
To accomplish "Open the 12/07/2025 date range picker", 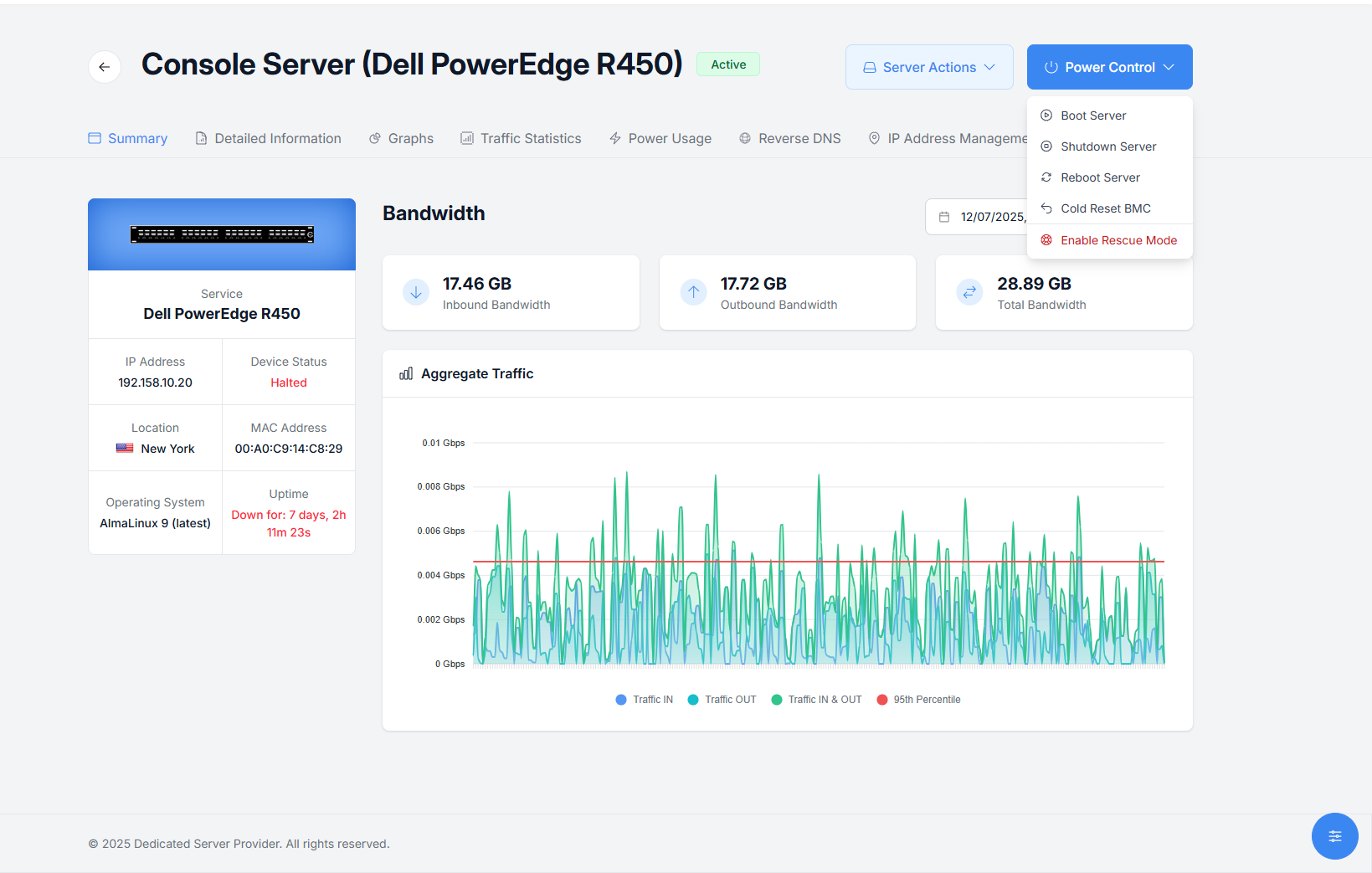I will [x=976, y=217].
